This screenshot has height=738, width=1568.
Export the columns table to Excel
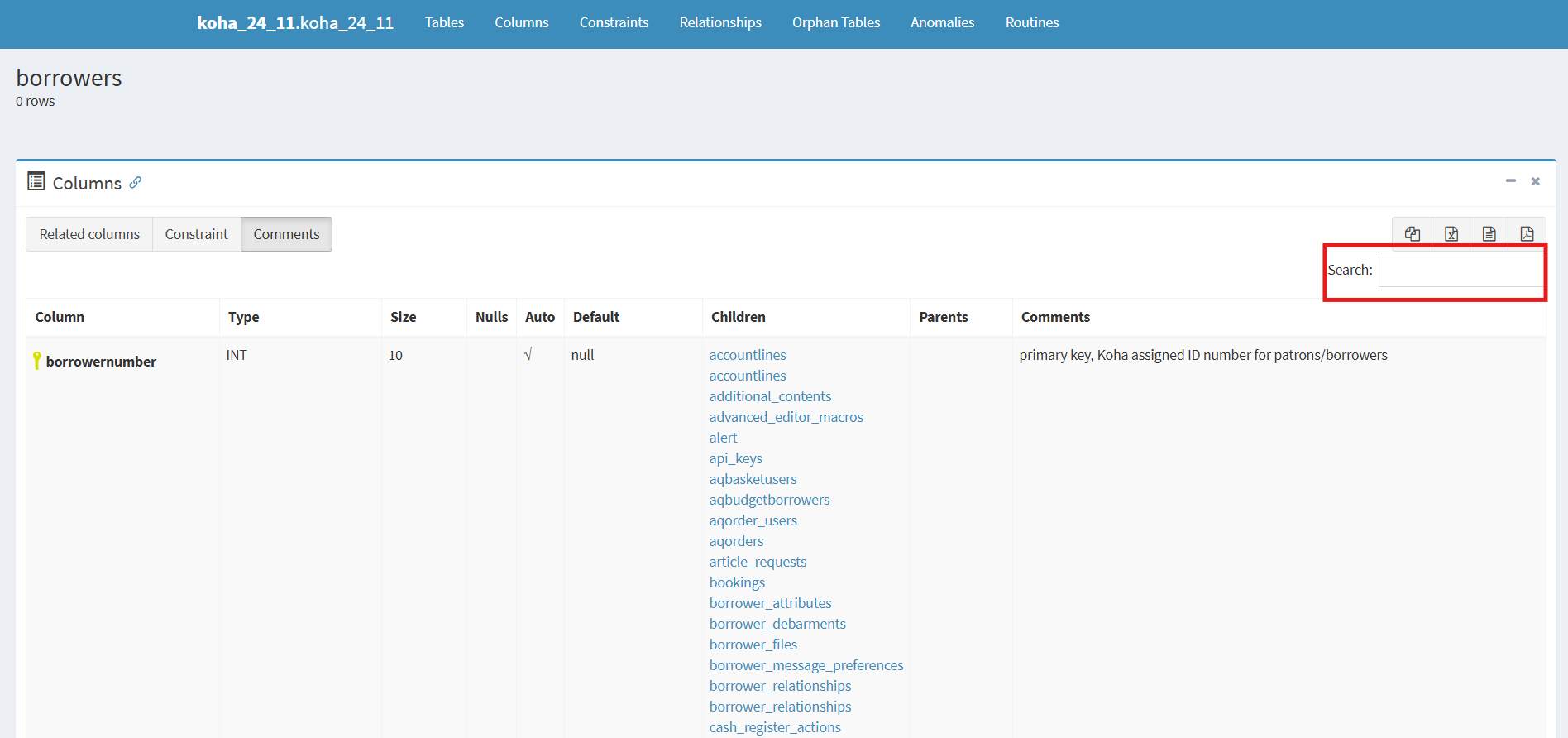pyautogui.click(x=1451, y=233)
